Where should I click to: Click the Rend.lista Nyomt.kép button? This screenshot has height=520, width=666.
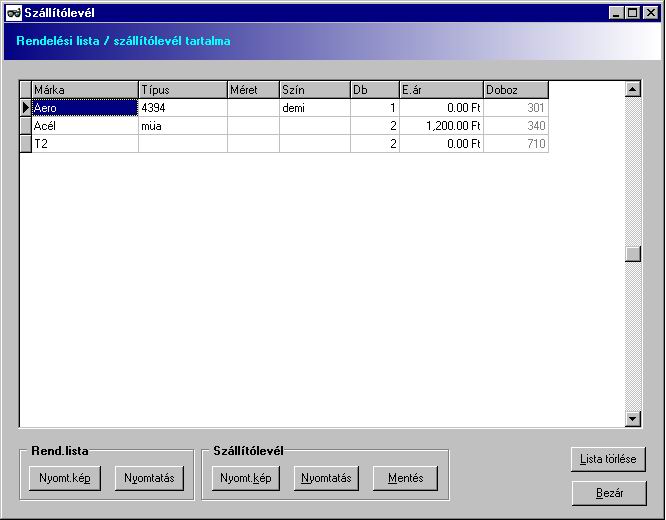pyautogui.click(x=65, y=478)
